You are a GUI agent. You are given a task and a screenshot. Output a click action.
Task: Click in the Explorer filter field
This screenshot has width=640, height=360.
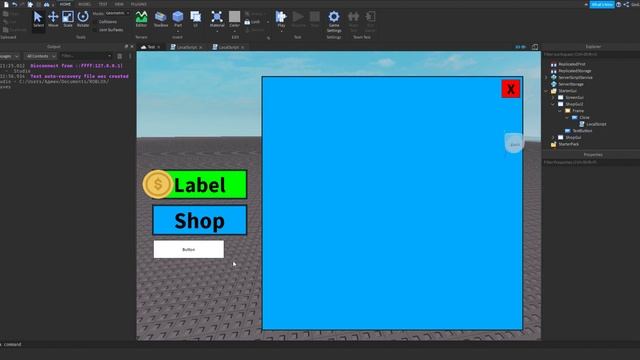[591, 54]
